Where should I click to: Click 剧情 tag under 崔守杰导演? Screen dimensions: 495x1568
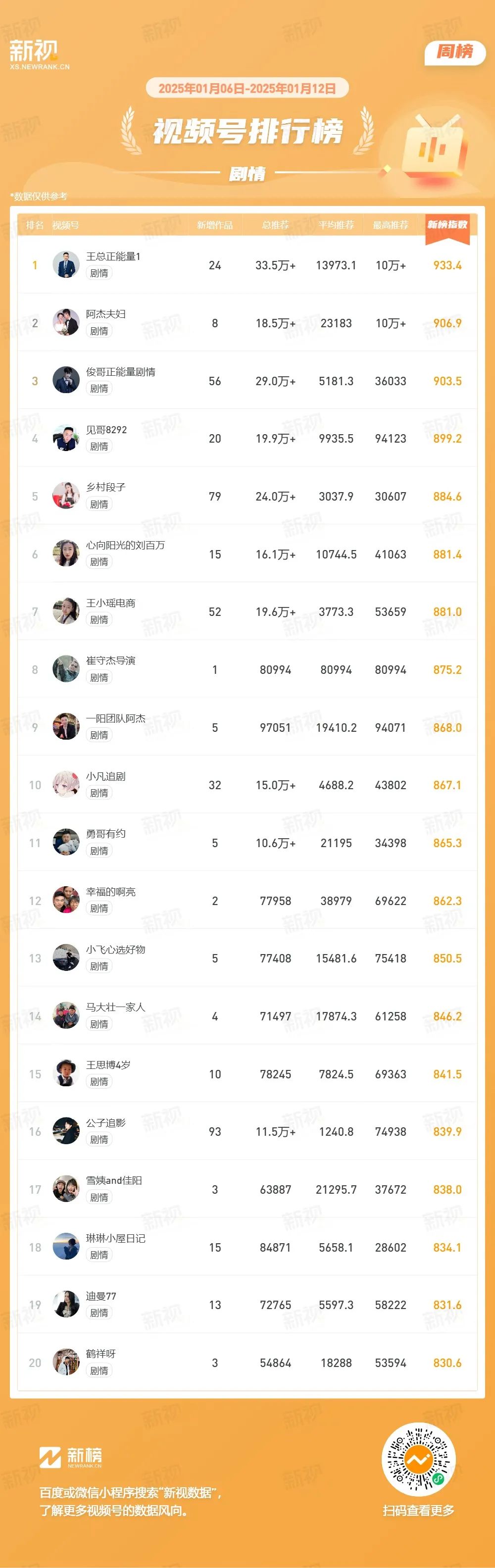(x=99, y=677)
